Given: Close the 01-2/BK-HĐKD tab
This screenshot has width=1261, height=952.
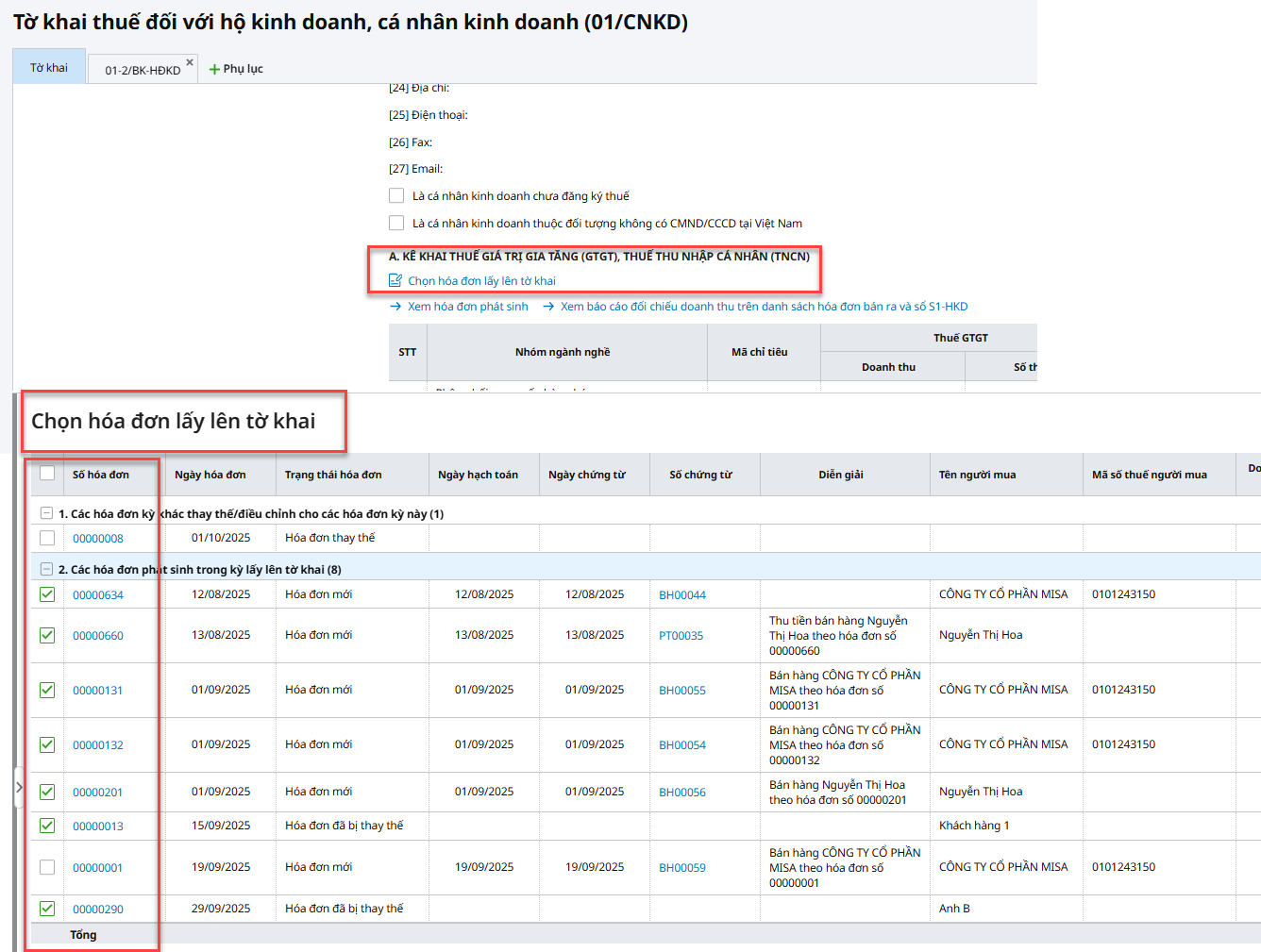Looking at the screenshot, I should 190,62.
